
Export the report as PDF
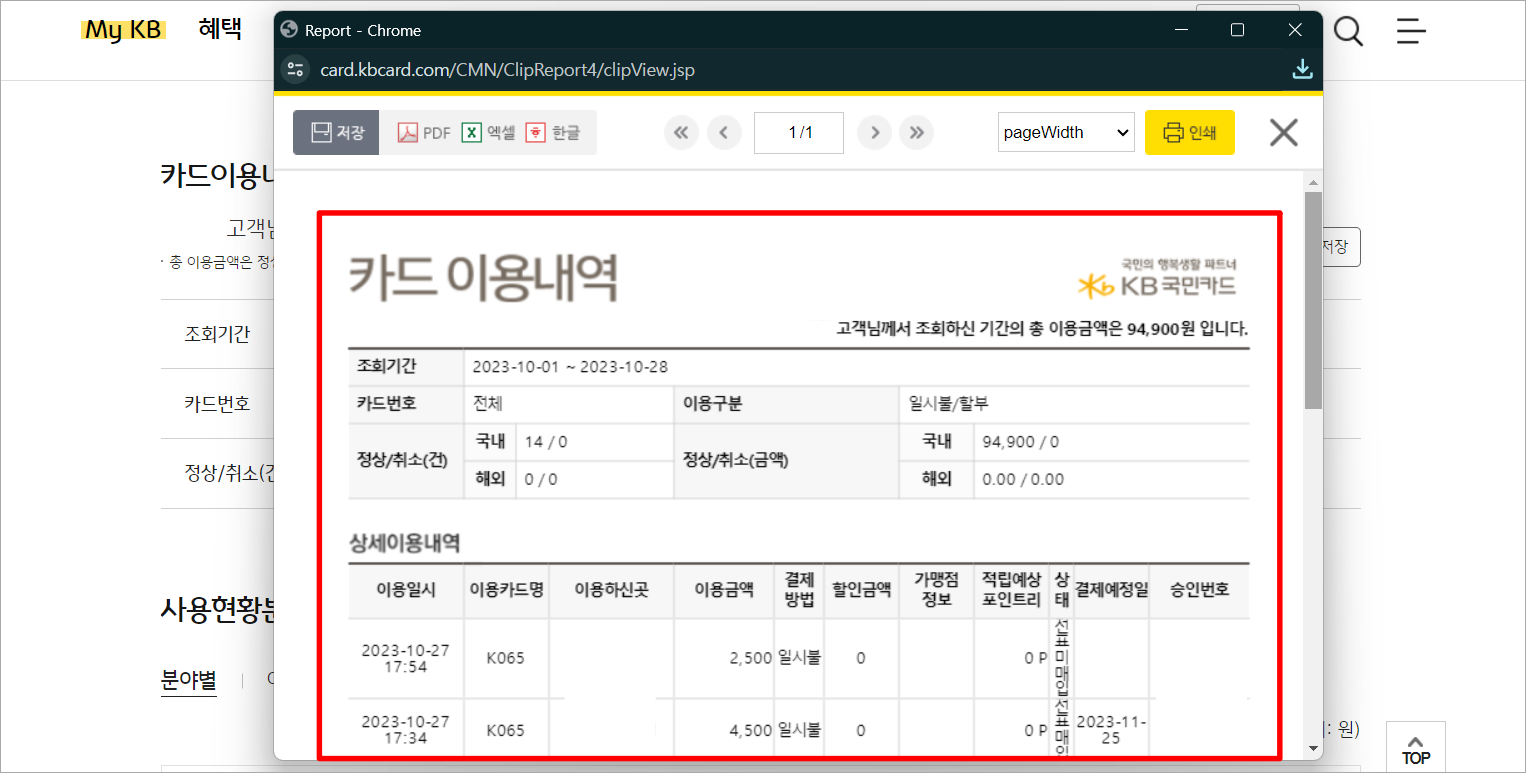pos(423,131)
